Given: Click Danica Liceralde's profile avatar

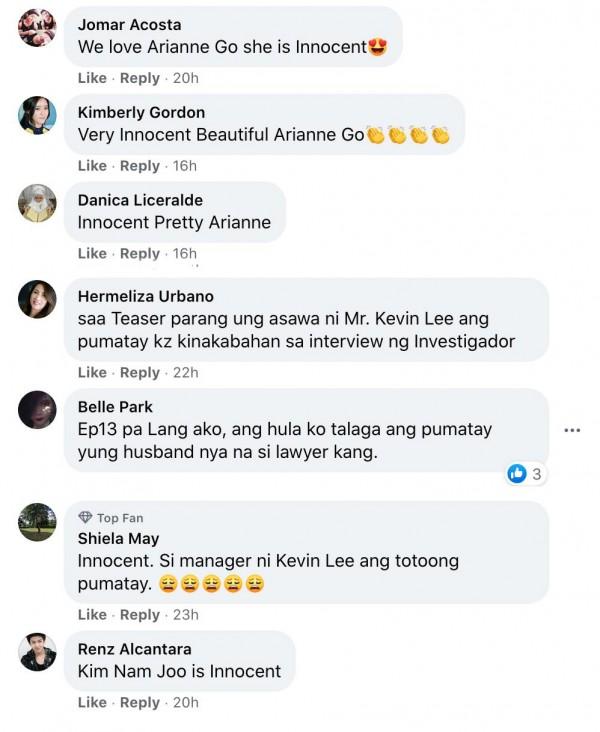Looking at the screenshot, I should coord(37,203).
